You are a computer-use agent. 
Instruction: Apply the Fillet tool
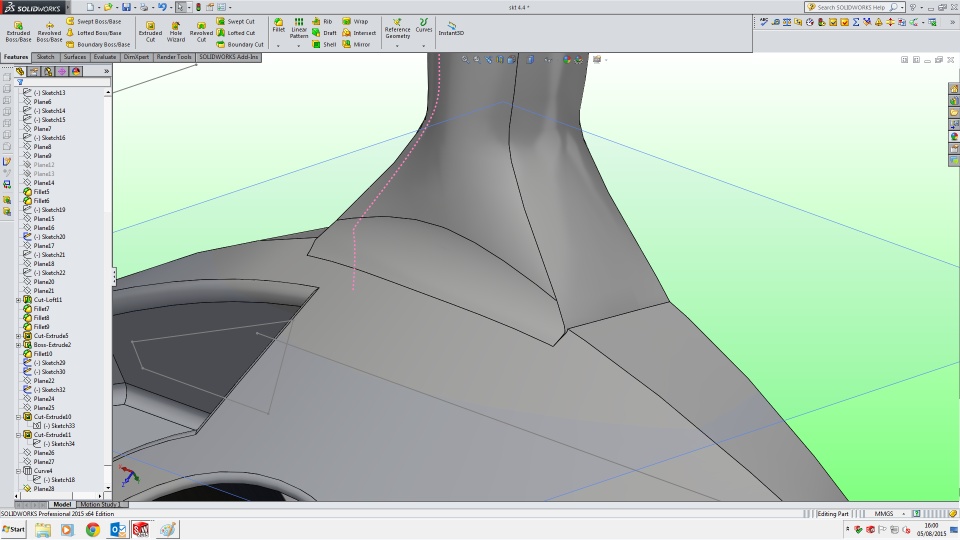(279, 25)
